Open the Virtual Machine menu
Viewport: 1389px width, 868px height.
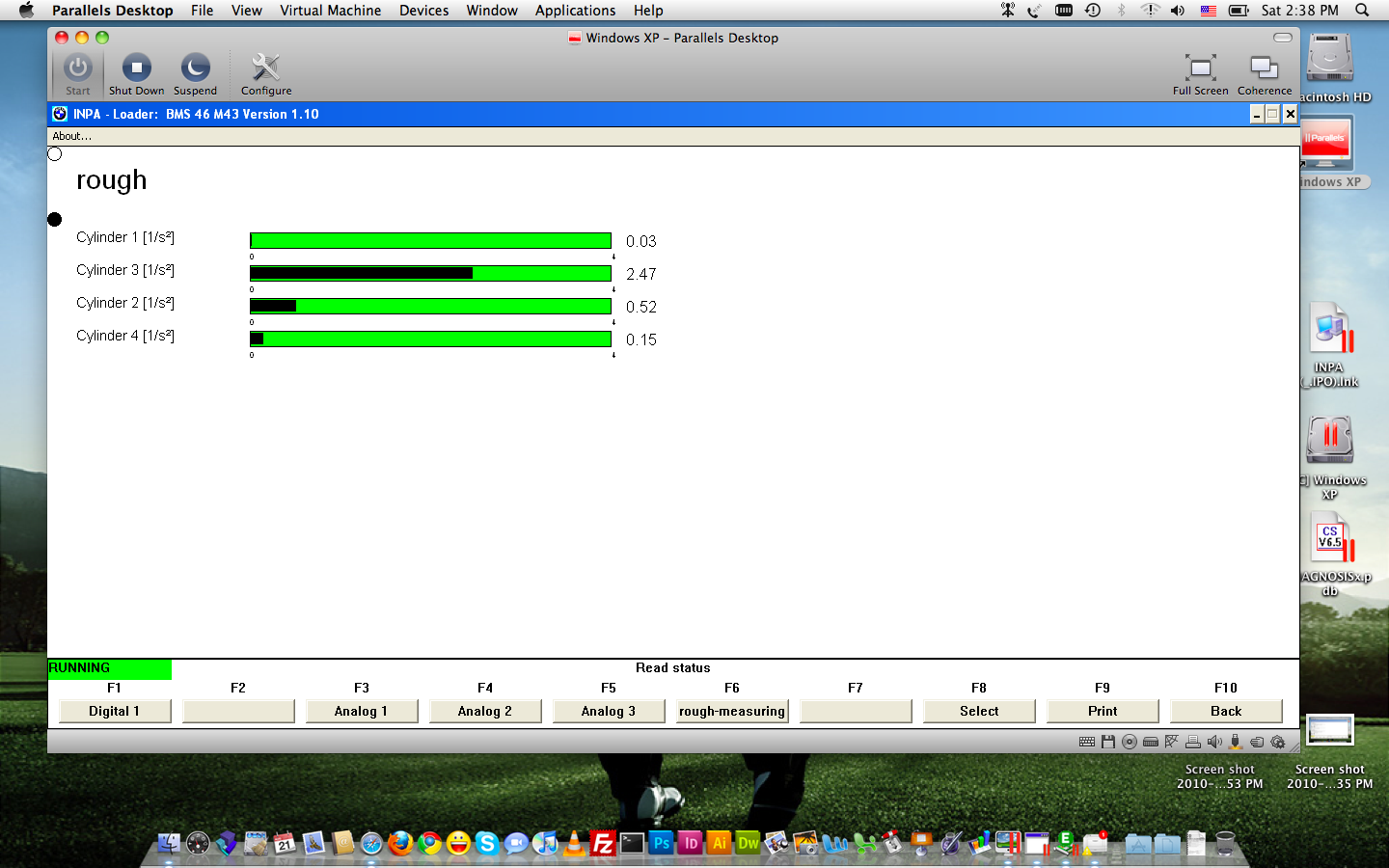coord(330,11)
